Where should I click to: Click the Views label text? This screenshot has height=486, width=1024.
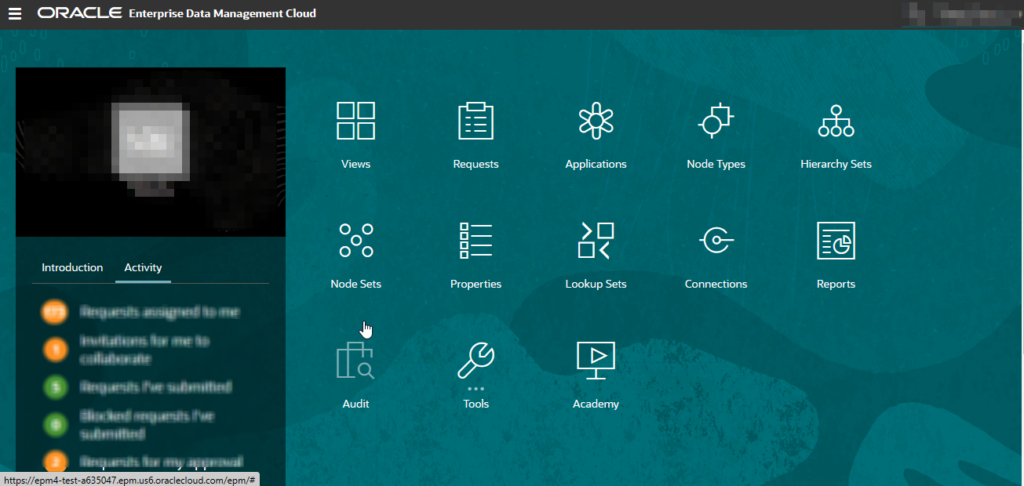coord(355,164)
